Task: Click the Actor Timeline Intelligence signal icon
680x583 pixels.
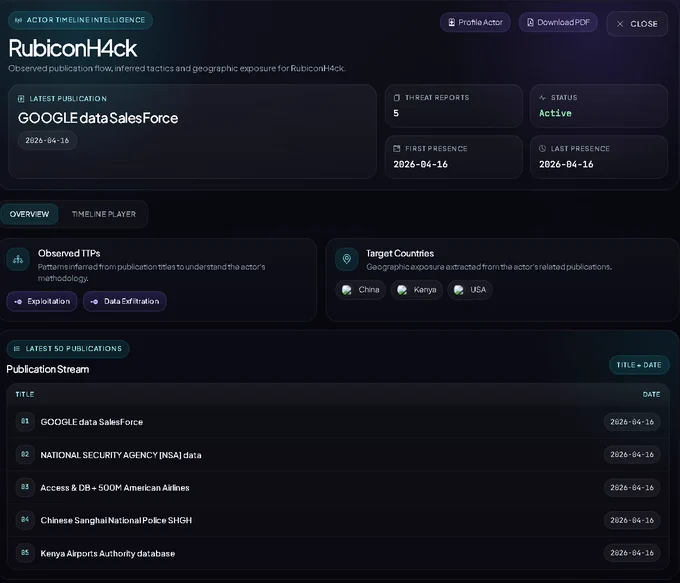Action: [x=18, y=20]
